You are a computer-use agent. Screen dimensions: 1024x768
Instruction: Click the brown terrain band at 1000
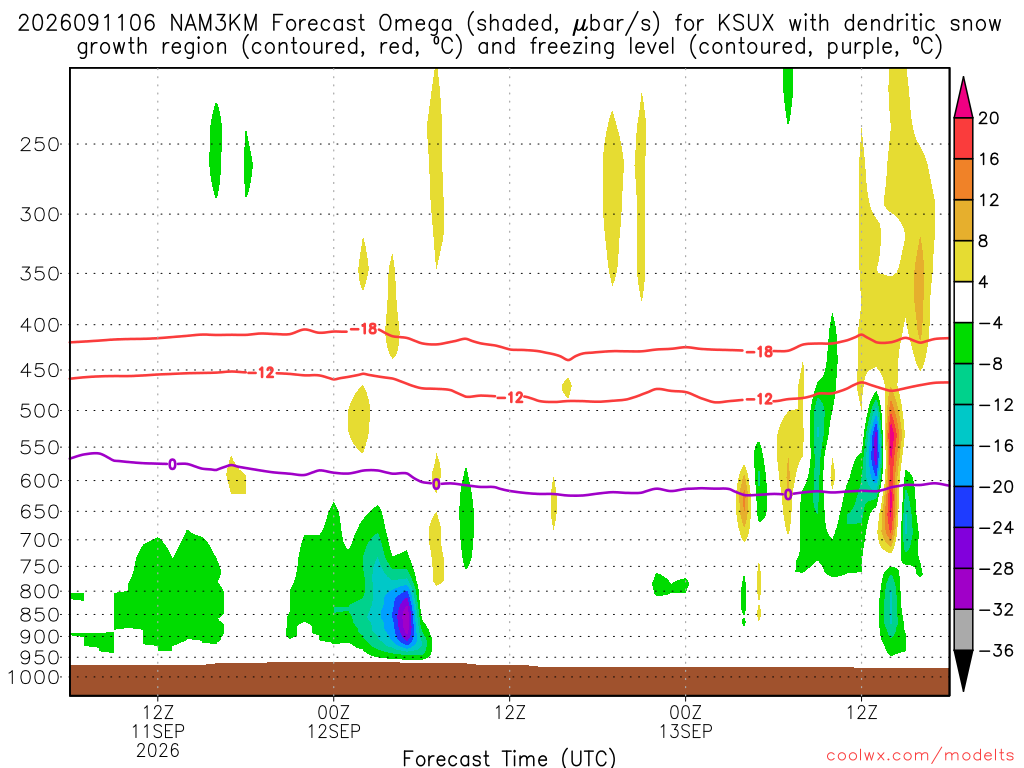(x=509, y=680)
